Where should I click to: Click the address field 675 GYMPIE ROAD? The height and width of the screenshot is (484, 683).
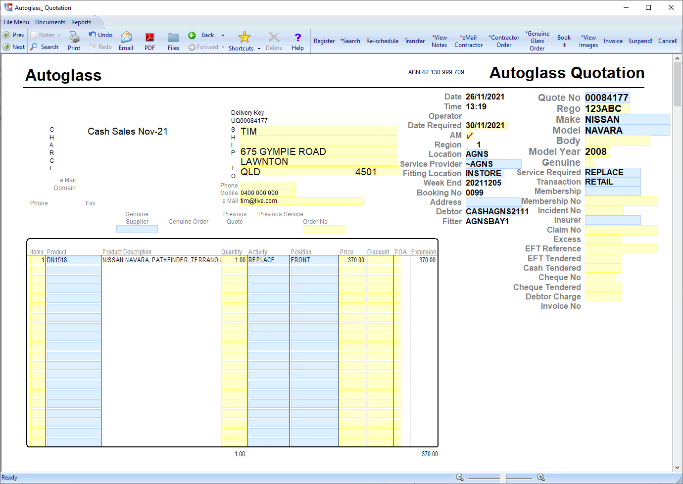[x=318, y=152]
